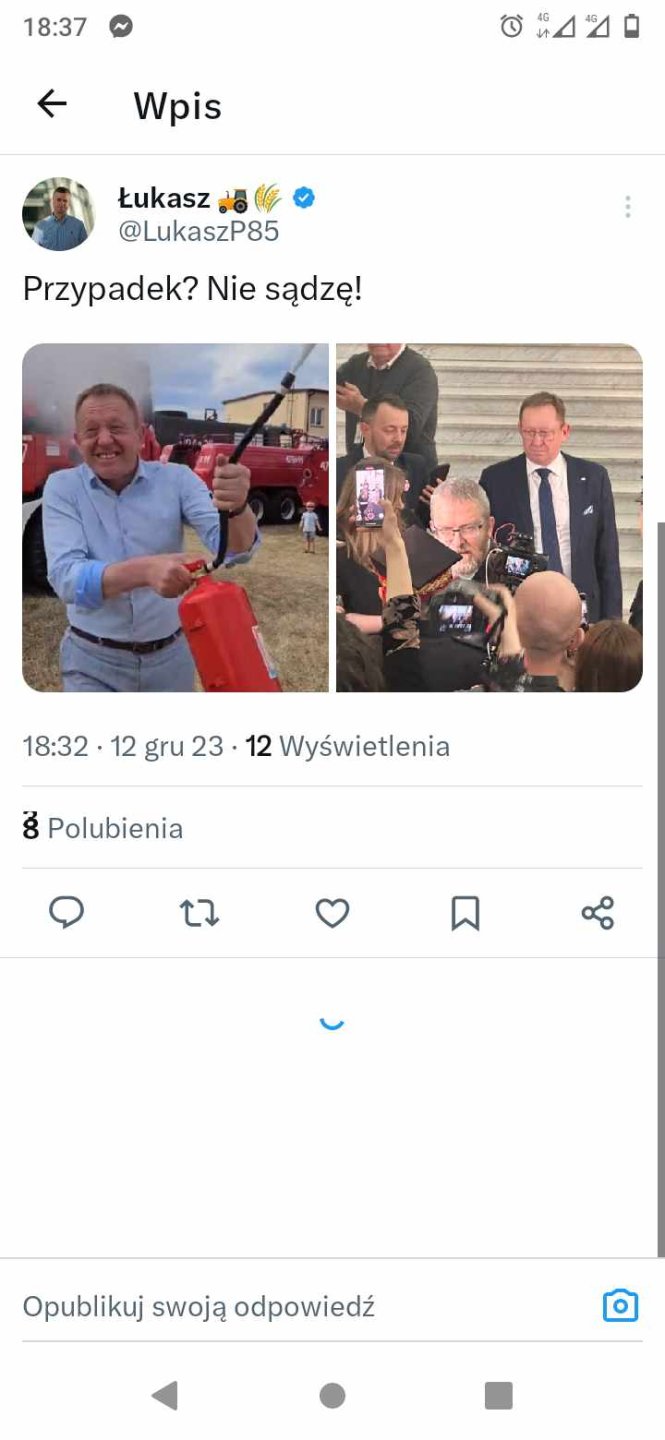Go back using the arrow icon

(x=52, y=104)
